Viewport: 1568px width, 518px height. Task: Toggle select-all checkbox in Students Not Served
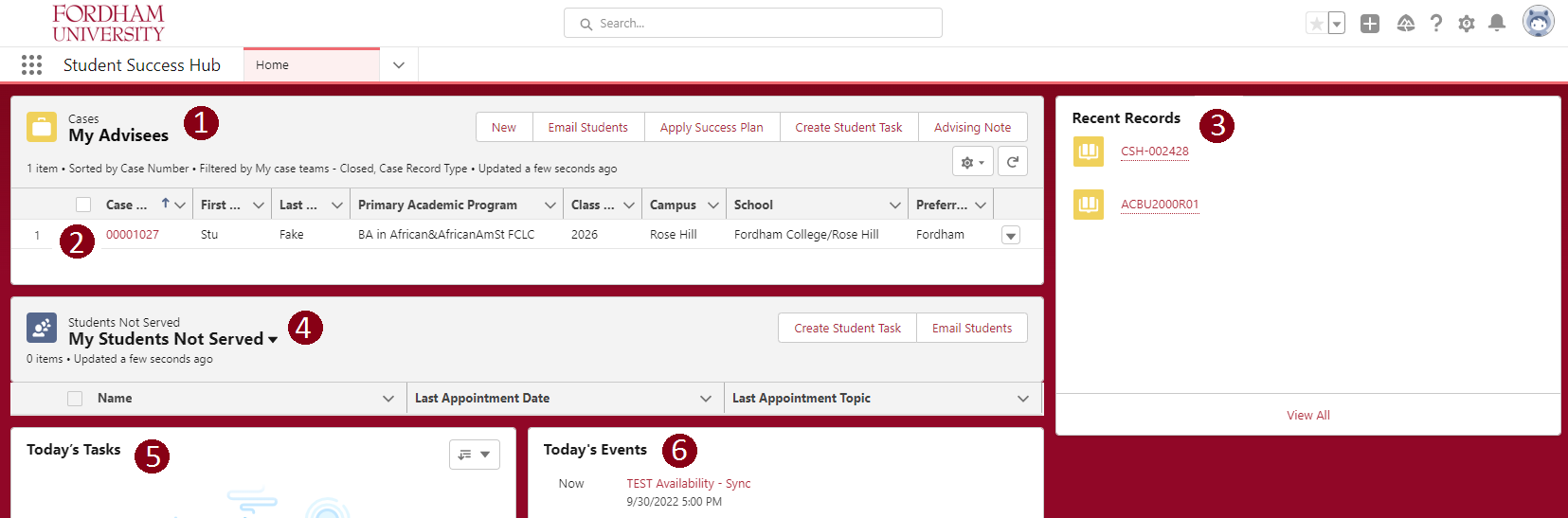[75, 399]
